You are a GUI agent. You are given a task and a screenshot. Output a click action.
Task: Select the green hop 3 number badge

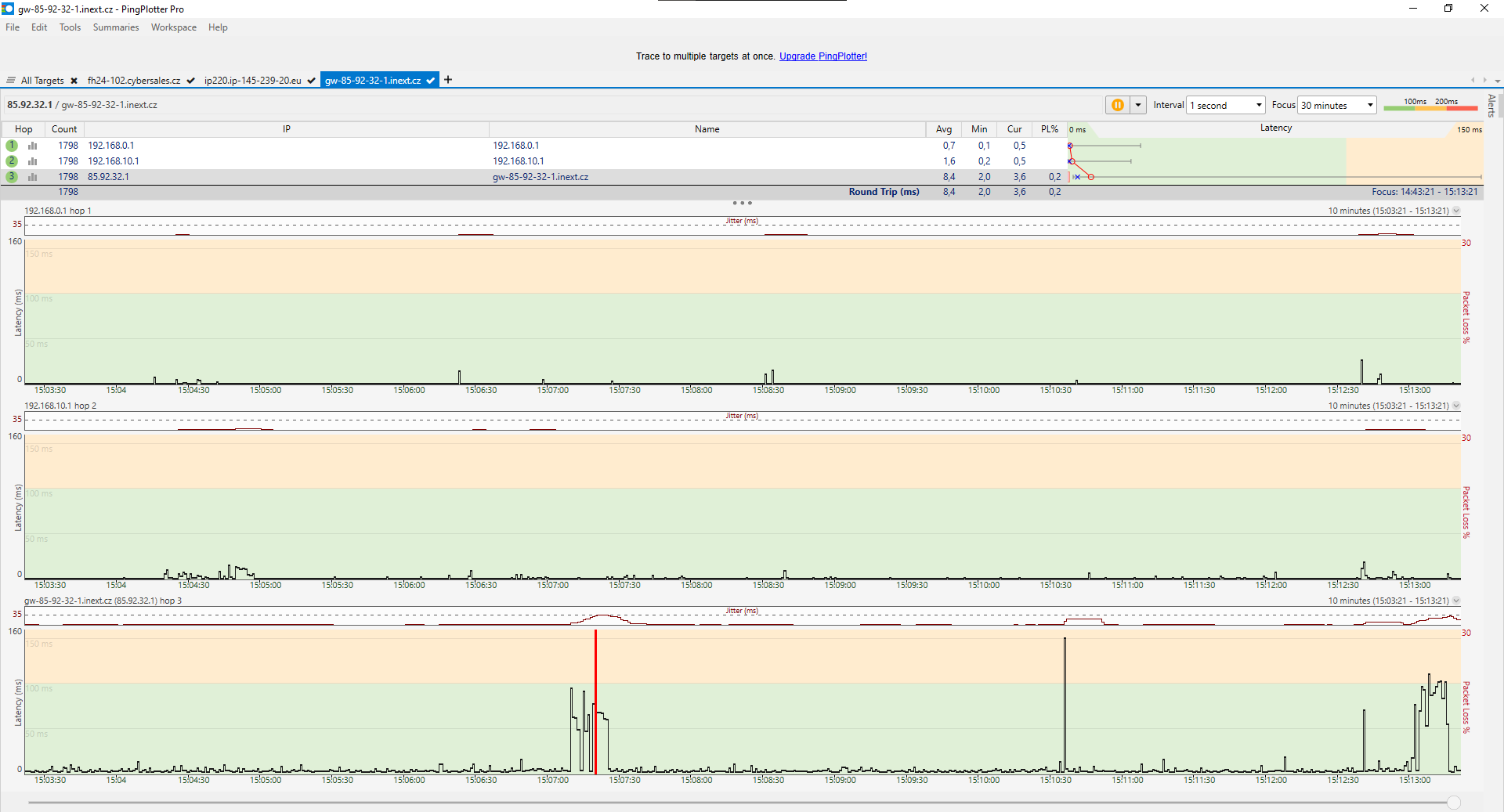[12, 177]
